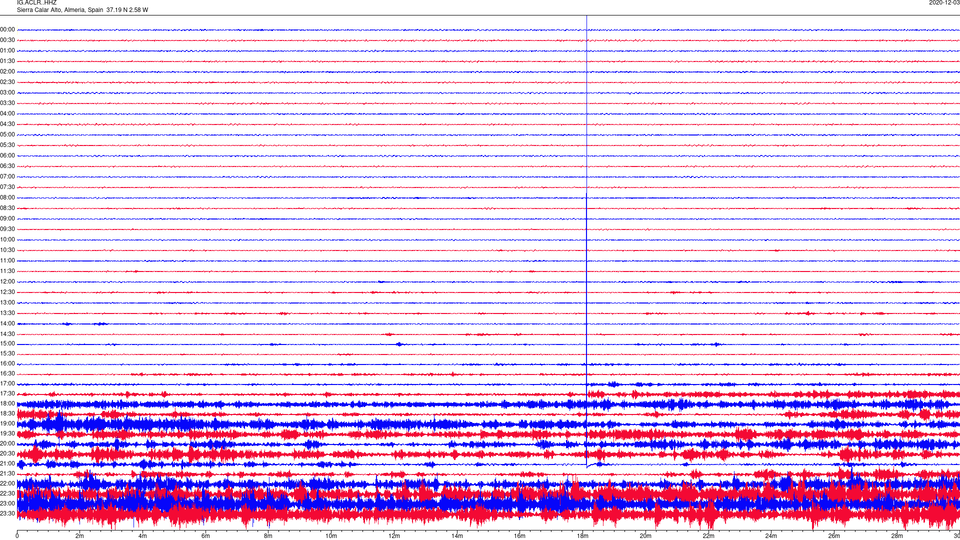
Task: Pick the 15:30 trace time label
Action: [x=7, y=354]
